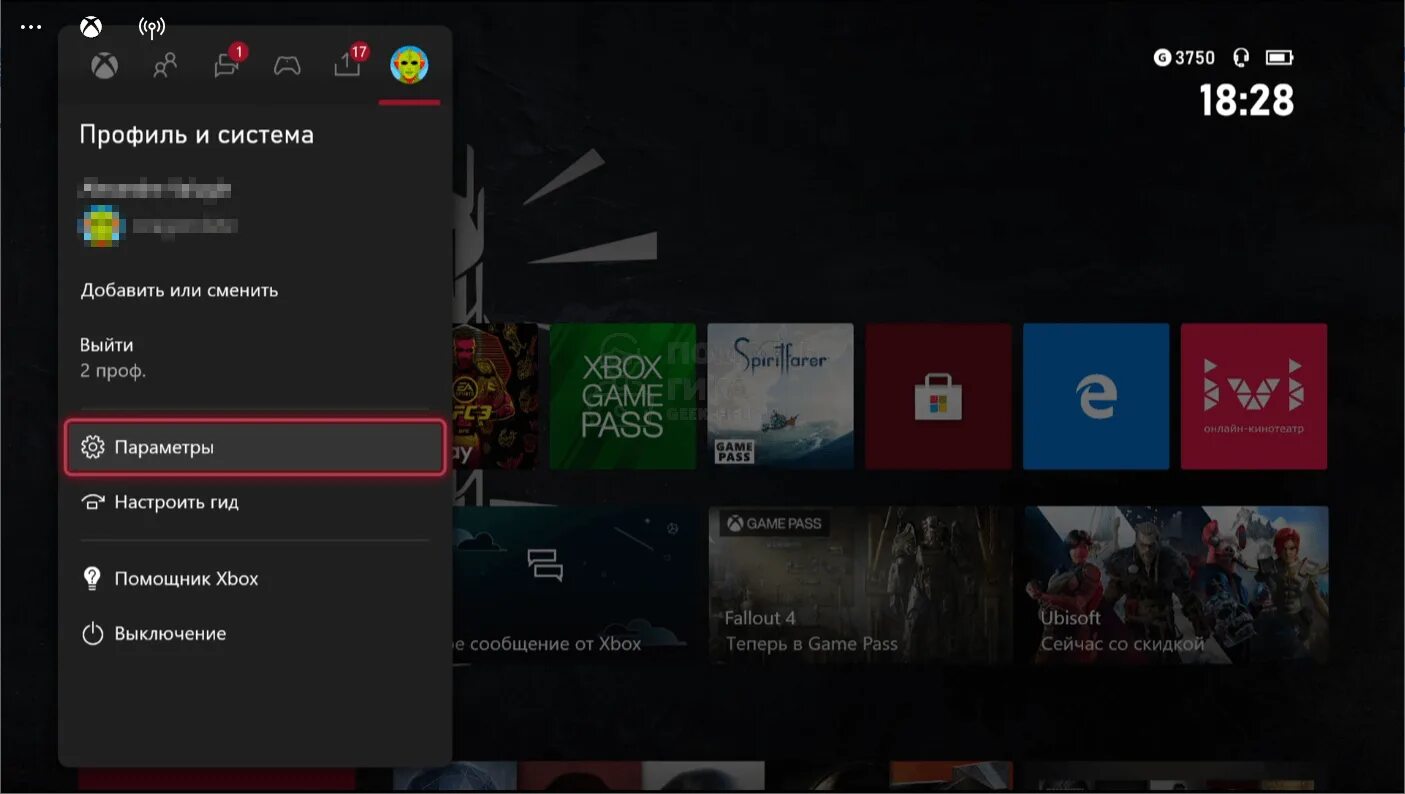Open the chats tab with 1 notification

coord(226,66)
